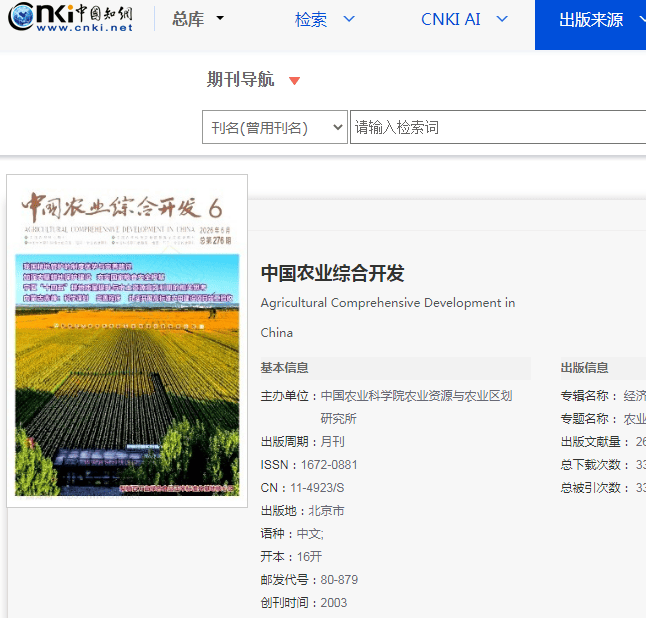This screenshot has width=646, height=618.
Task: Click the 总被引次数 label
Action: click(x=595, y=488)
